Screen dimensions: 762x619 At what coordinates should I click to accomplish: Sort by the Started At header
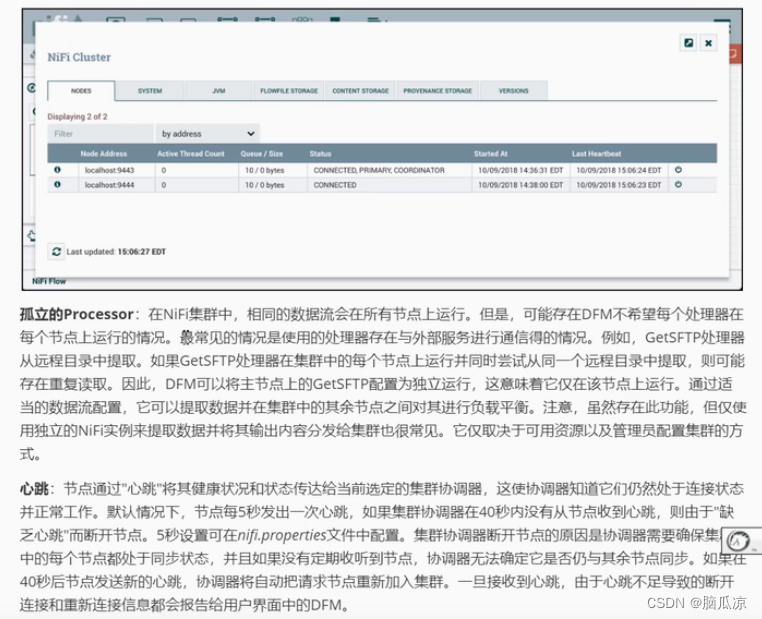(x=490, y=154)
